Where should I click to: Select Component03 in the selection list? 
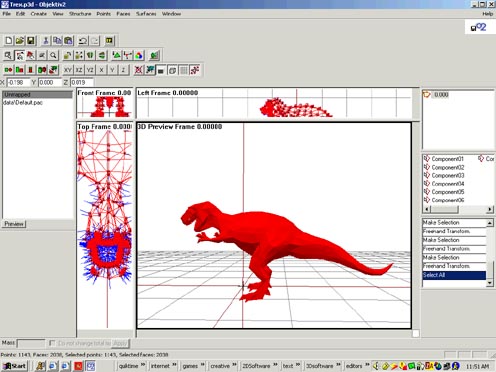point(448,175)
